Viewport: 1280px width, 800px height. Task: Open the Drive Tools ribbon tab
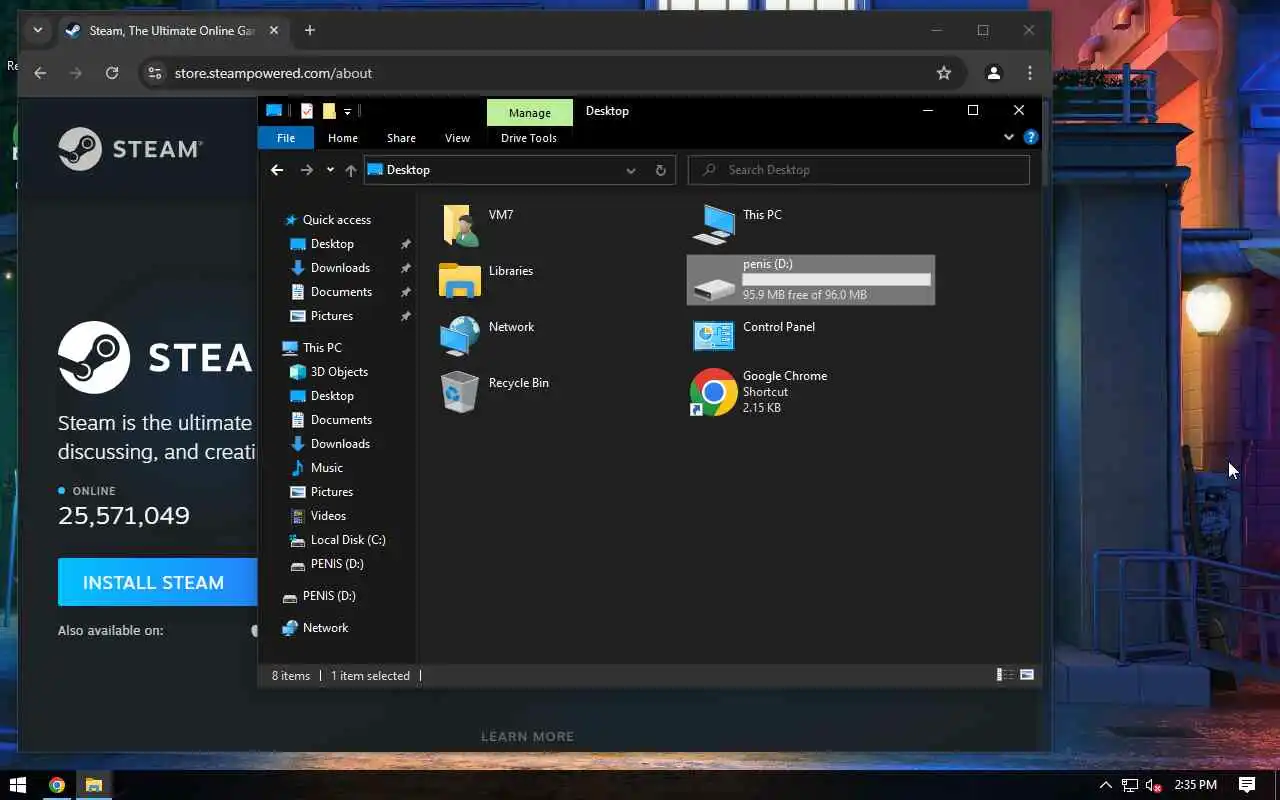tap(529, 138)
